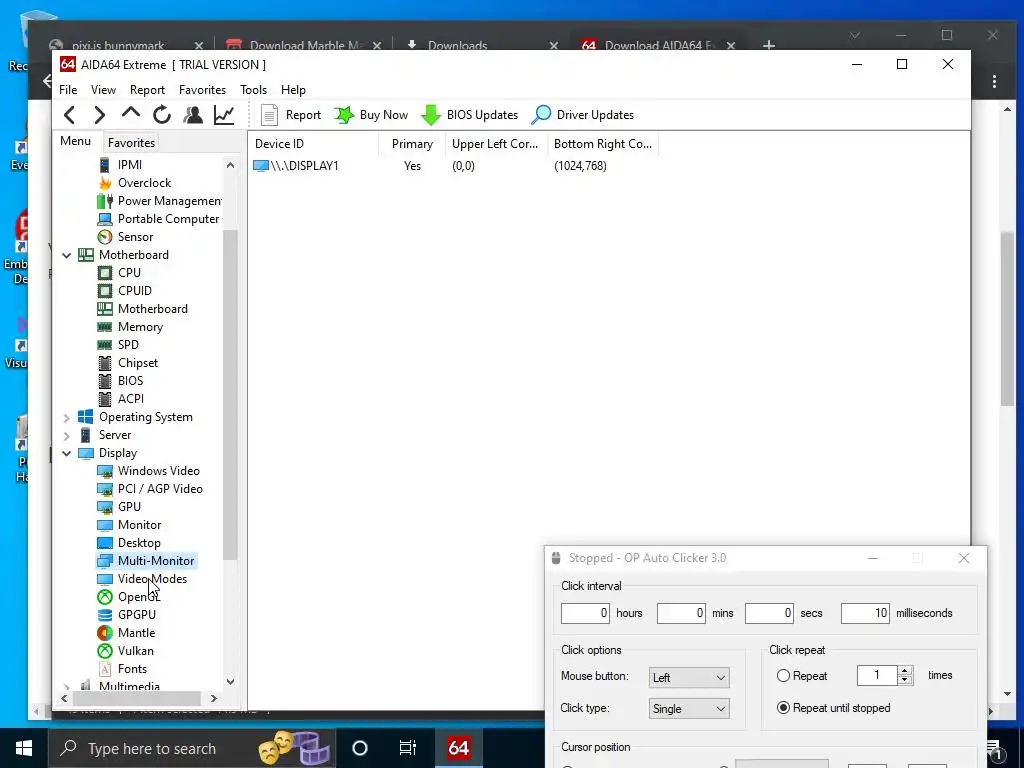Open the user profile toolbar icon
The image size is (1024, 768).
click(193, 115)
